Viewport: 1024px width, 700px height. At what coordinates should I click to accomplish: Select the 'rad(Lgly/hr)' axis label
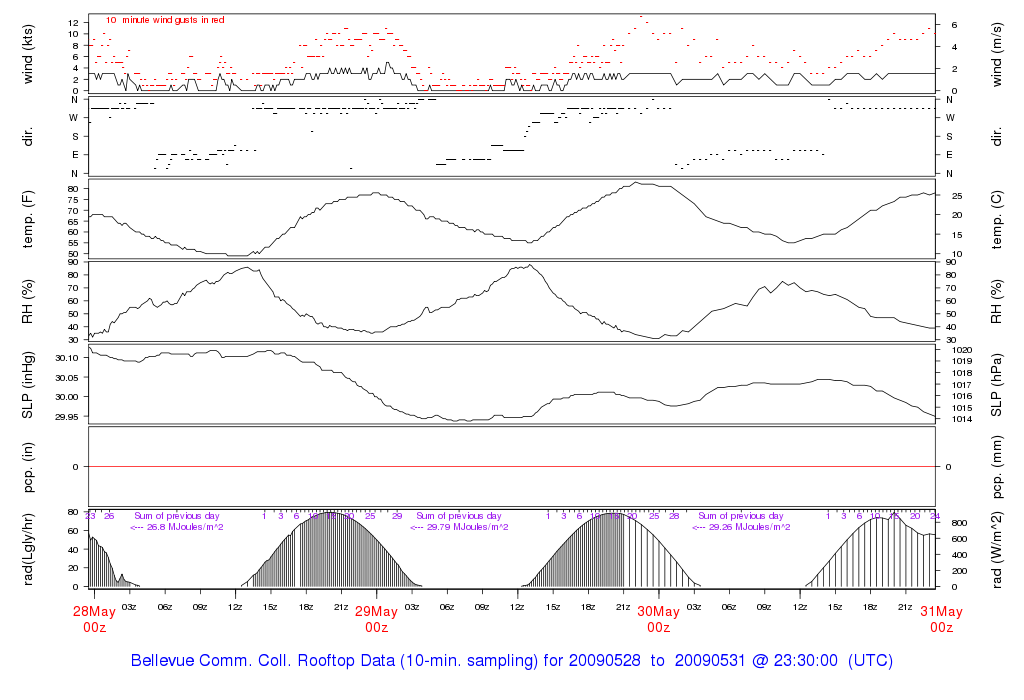[27, 550]
